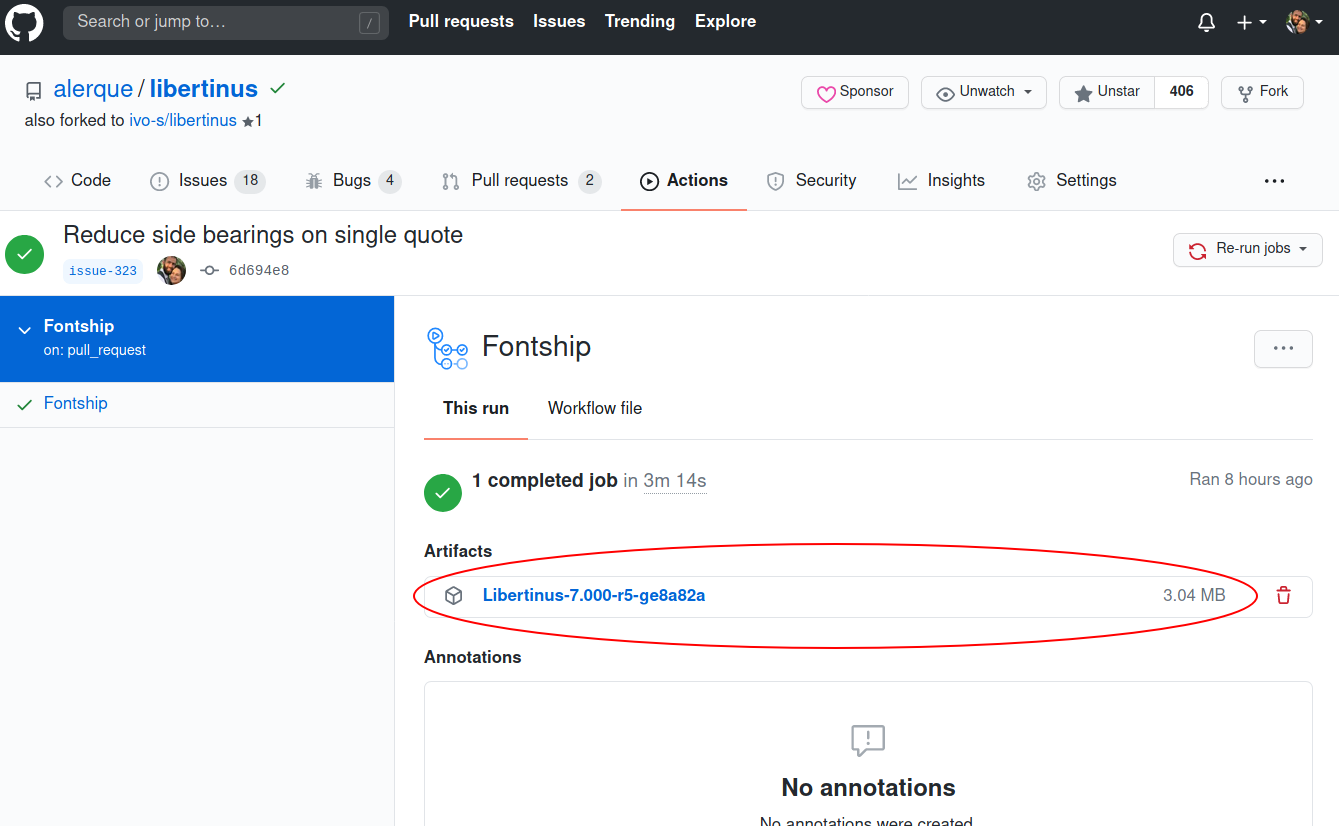Open the Re-run jobs dropdown

click(x=1248, y=250)
